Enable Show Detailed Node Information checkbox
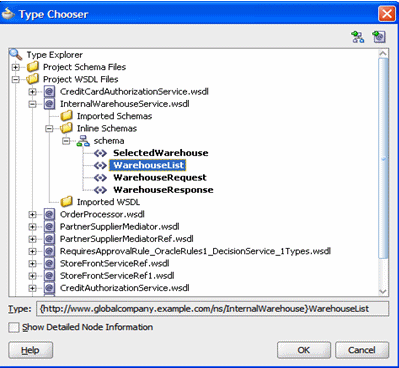The height and width of the screenshot is (368, 399). pyautogui.click(x=14, y=327)
